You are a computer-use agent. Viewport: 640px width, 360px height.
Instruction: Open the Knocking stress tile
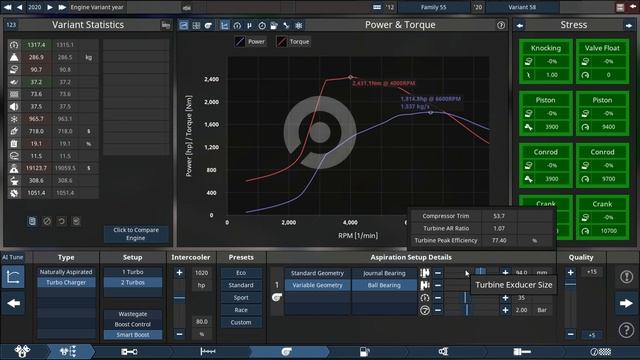point(545,61)
